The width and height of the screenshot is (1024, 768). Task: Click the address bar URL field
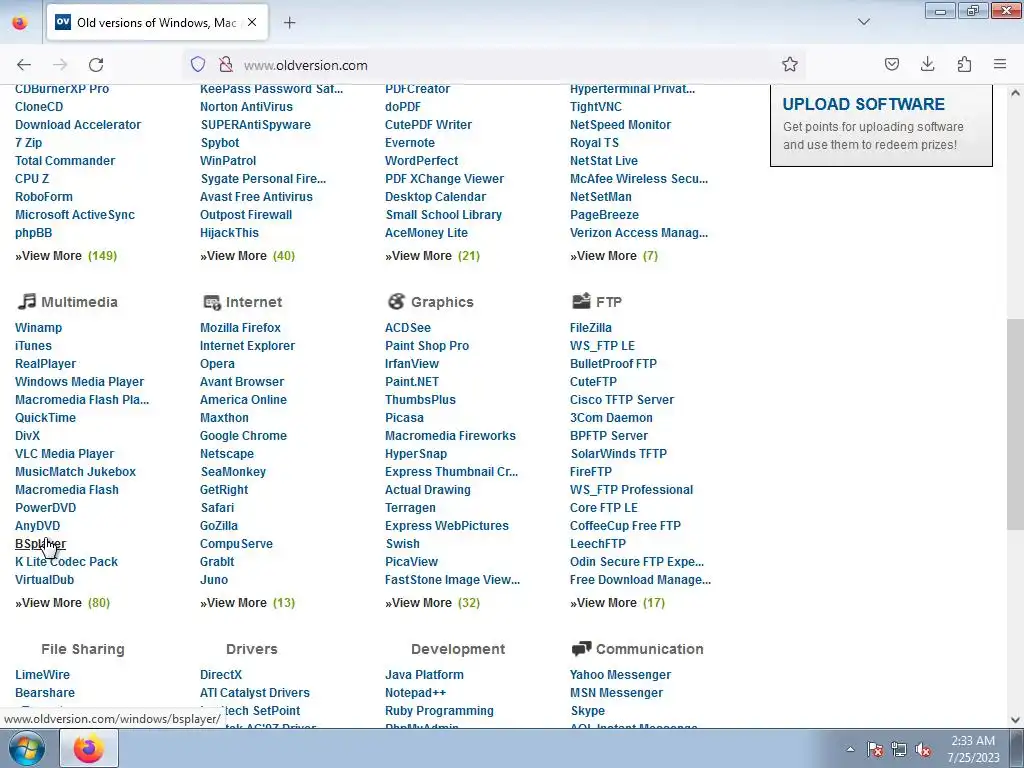click(x=496, y=65)
